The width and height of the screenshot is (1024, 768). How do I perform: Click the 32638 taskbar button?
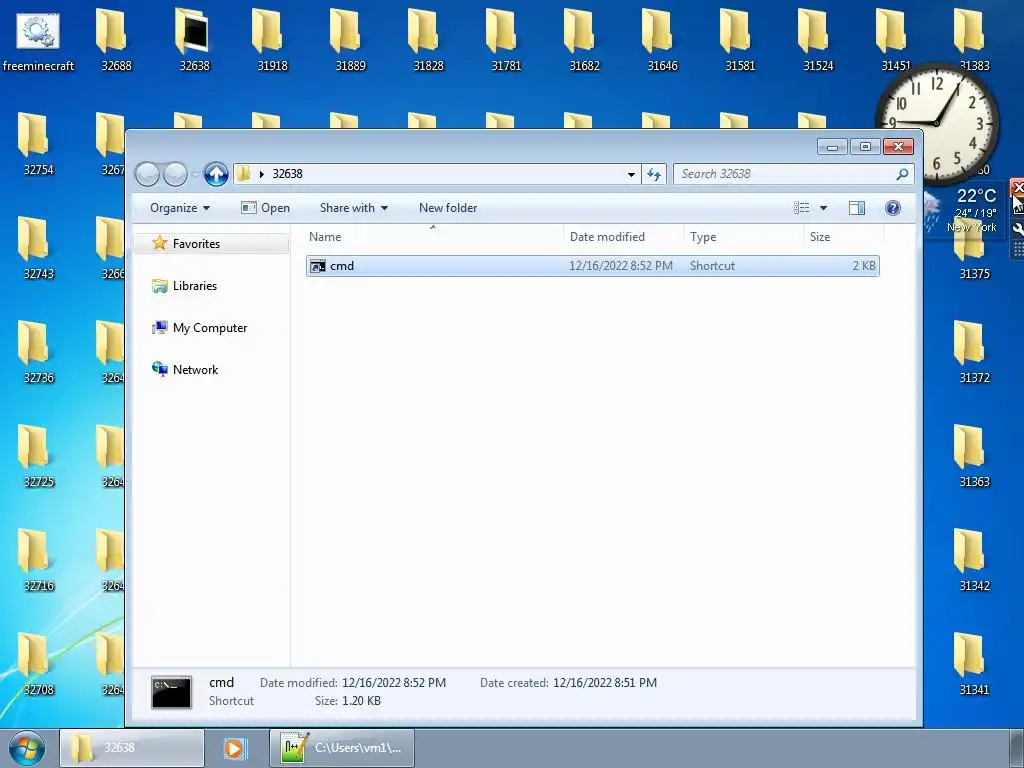pos(132,748)
